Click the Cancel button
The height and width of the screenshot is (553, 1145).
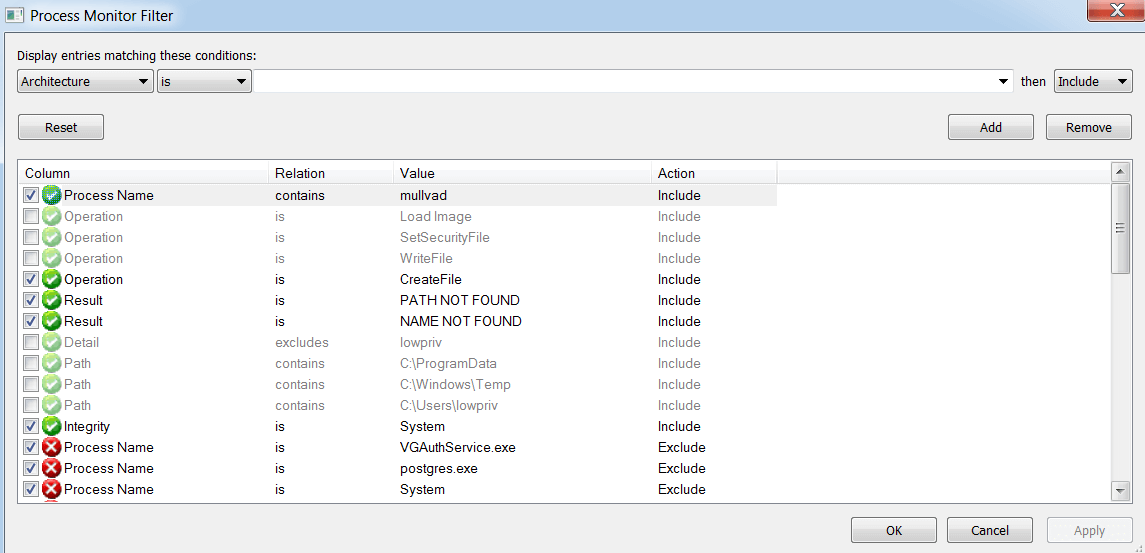(989, 530)
